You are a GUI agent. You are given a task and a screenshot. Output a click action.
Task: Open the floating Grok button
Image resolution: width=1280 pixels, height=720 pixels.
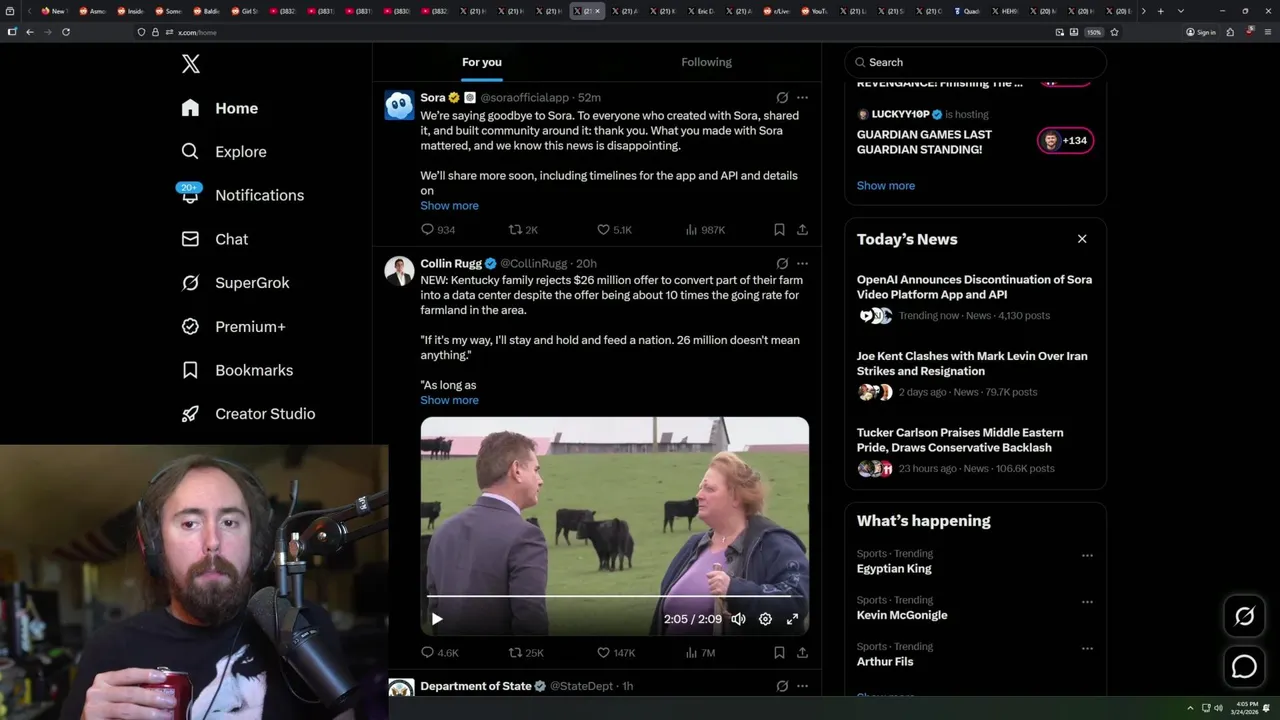point(1244,617)
